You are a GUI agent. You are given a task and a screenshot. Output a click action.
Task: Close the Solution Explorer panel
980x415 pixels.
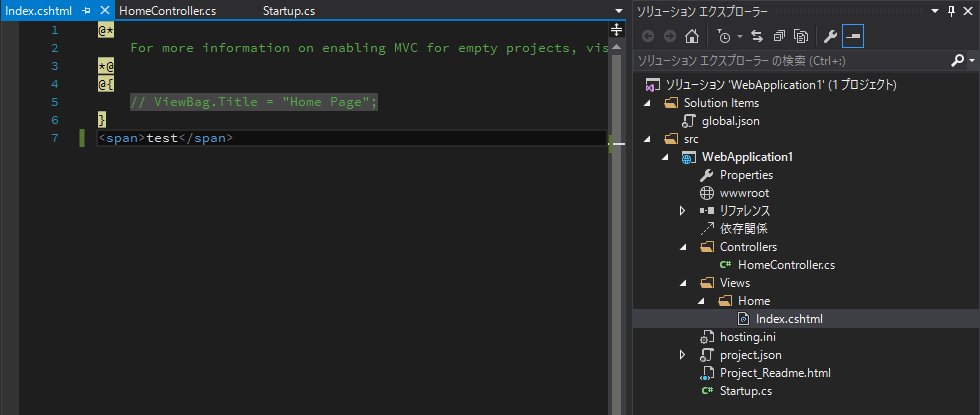click(968, 11)
